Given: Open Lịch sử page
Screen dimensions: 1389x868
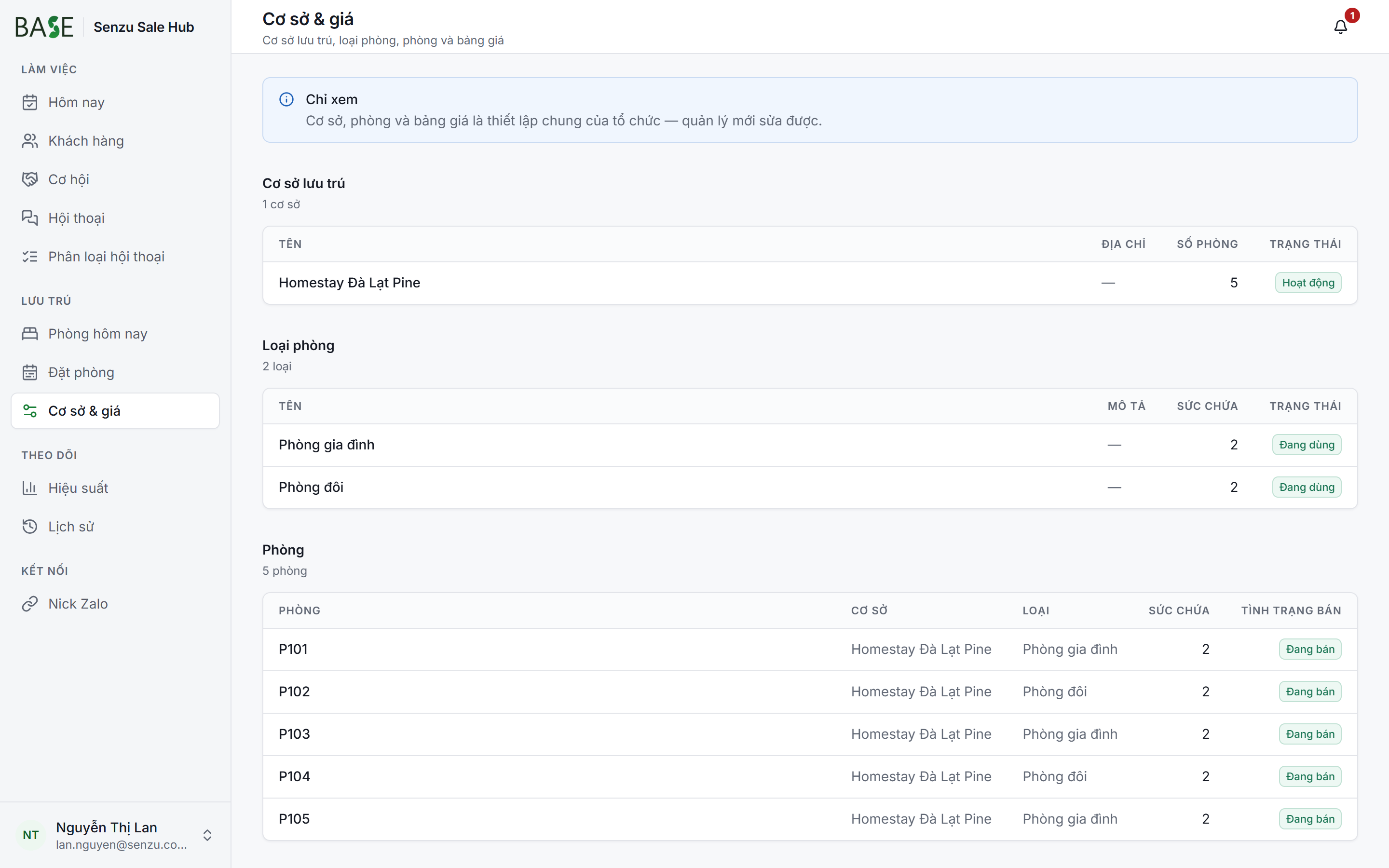Looking at the screenshot, I should [115, 527].
